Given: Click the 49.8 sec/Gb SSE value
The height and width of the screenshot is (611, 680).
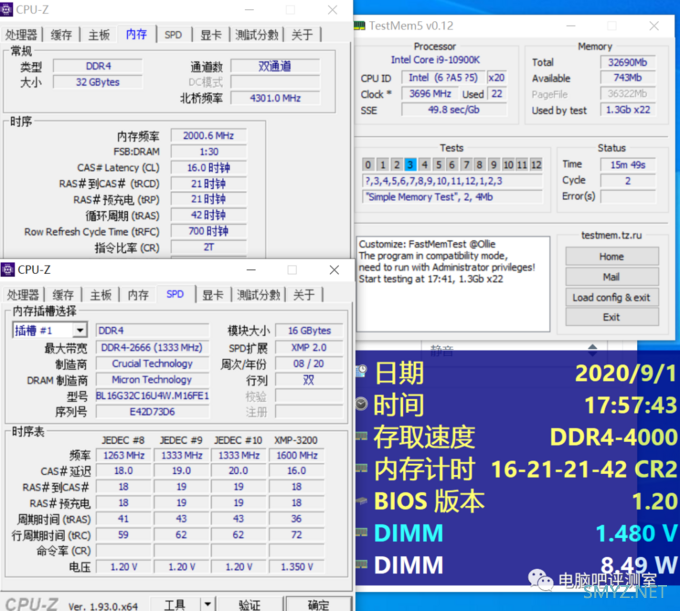Looking at the screenshot, I should click(x=454, y=110).
